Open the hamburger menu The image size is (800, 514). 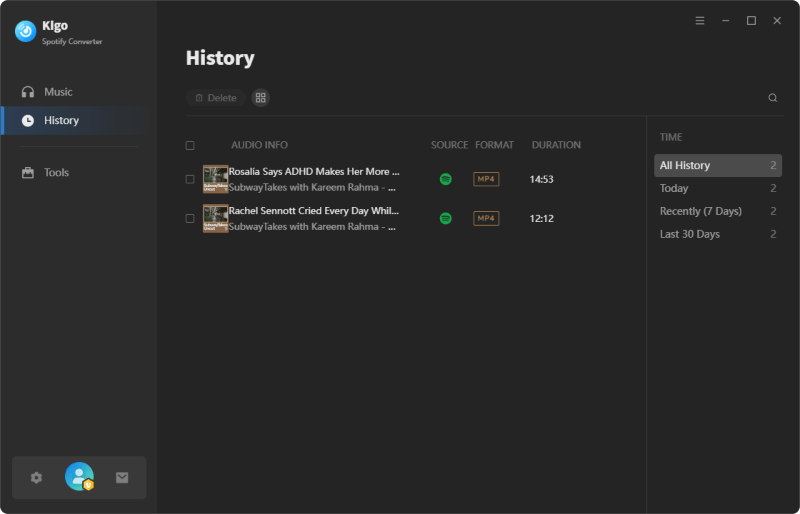700,20
